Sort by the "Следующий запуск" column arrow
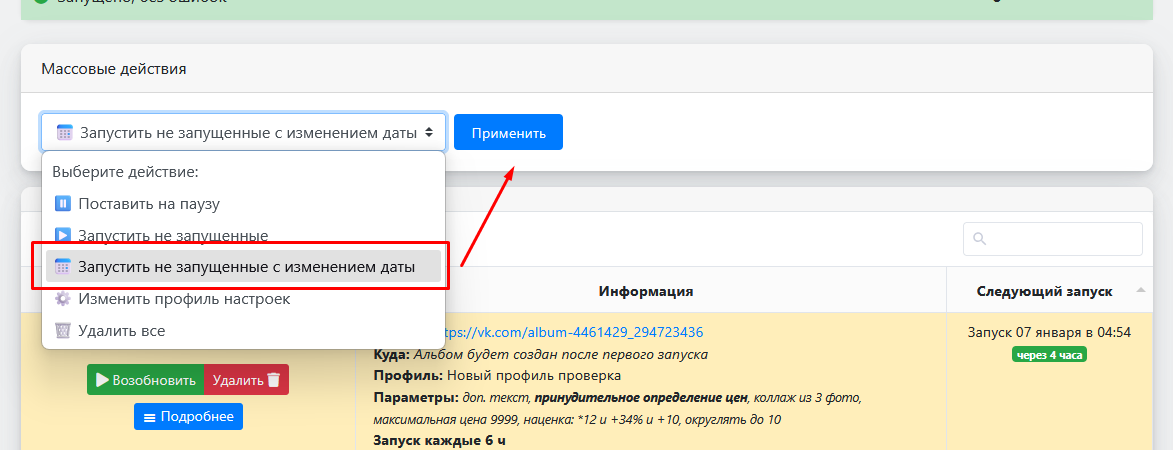The width and height of the screenshot is (1173, 450). [1141, 291]
